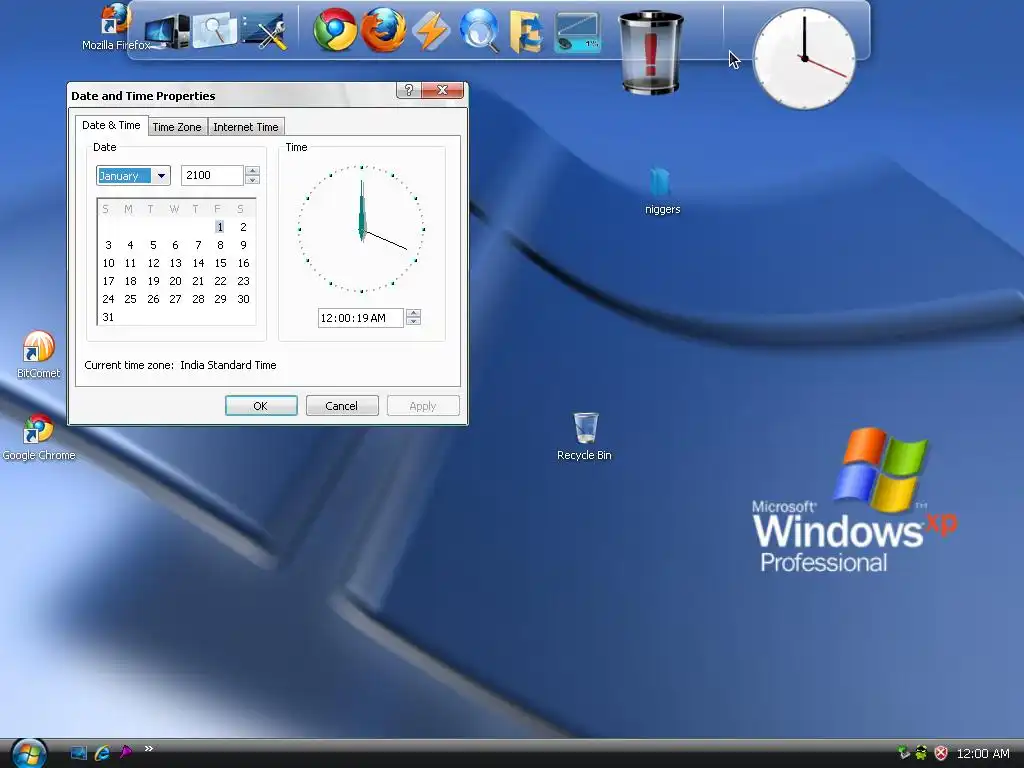Select day 1 in the calendar

[220, 227]
